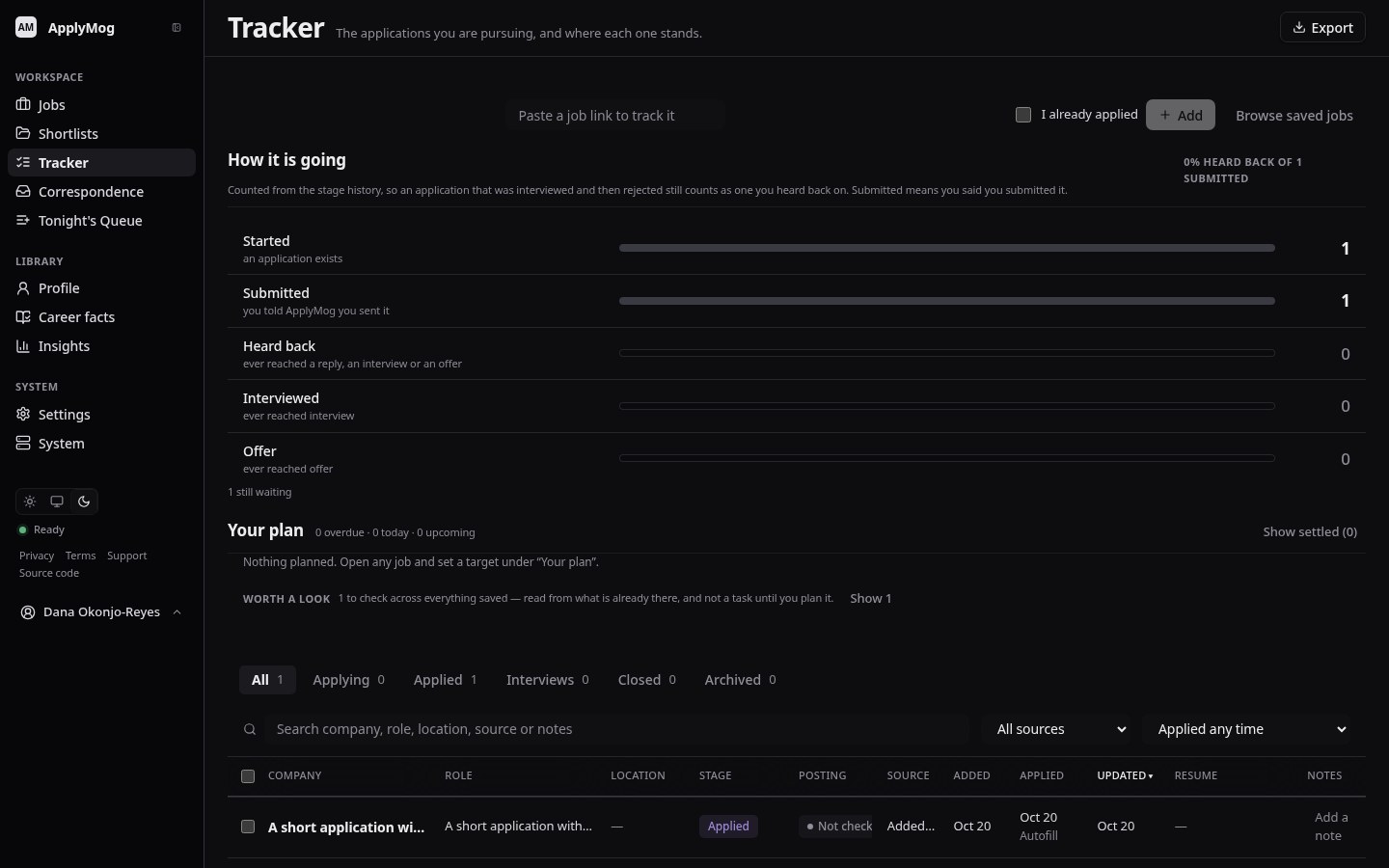Image resolution: width=1389 pixels, height=868 pixels.
Task: Click Add a note in the row
Action: (x=1331, y=827)
